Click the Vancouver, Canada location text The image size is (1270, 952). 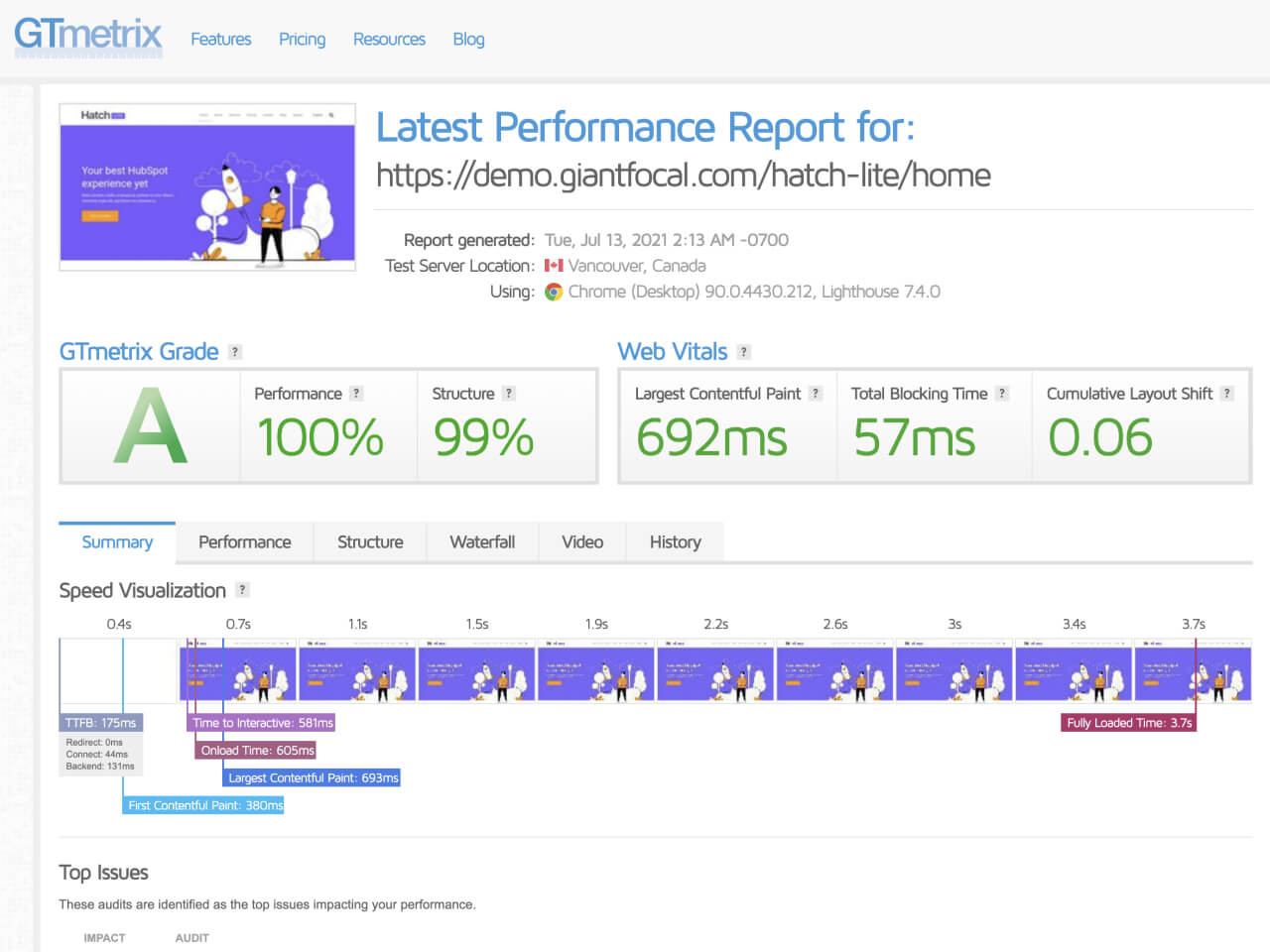(637, 266)
